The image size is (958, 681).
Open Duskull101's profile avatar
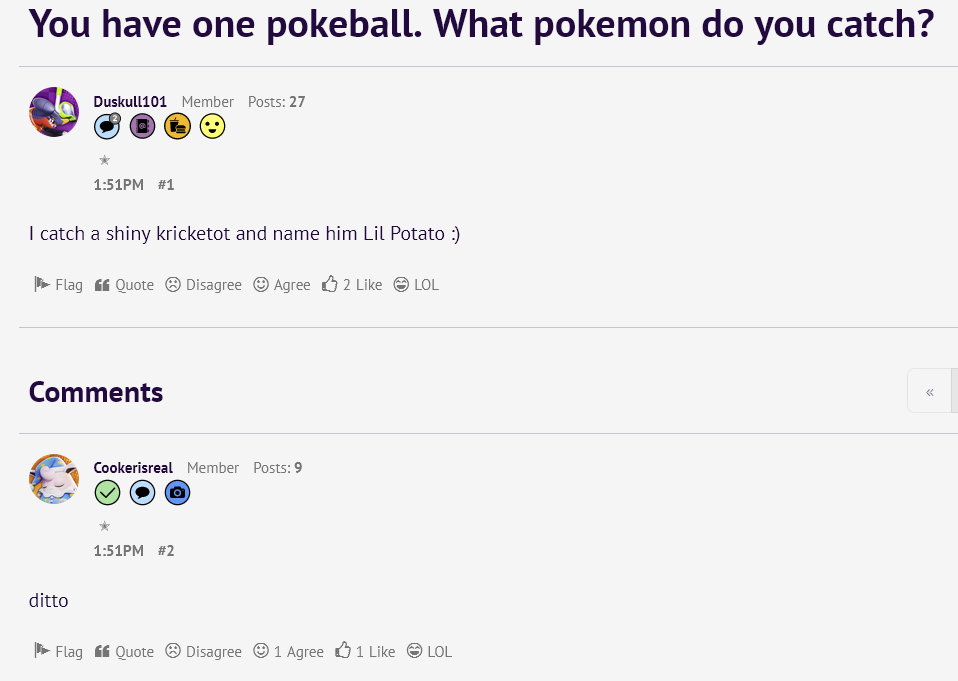(54, 112)
